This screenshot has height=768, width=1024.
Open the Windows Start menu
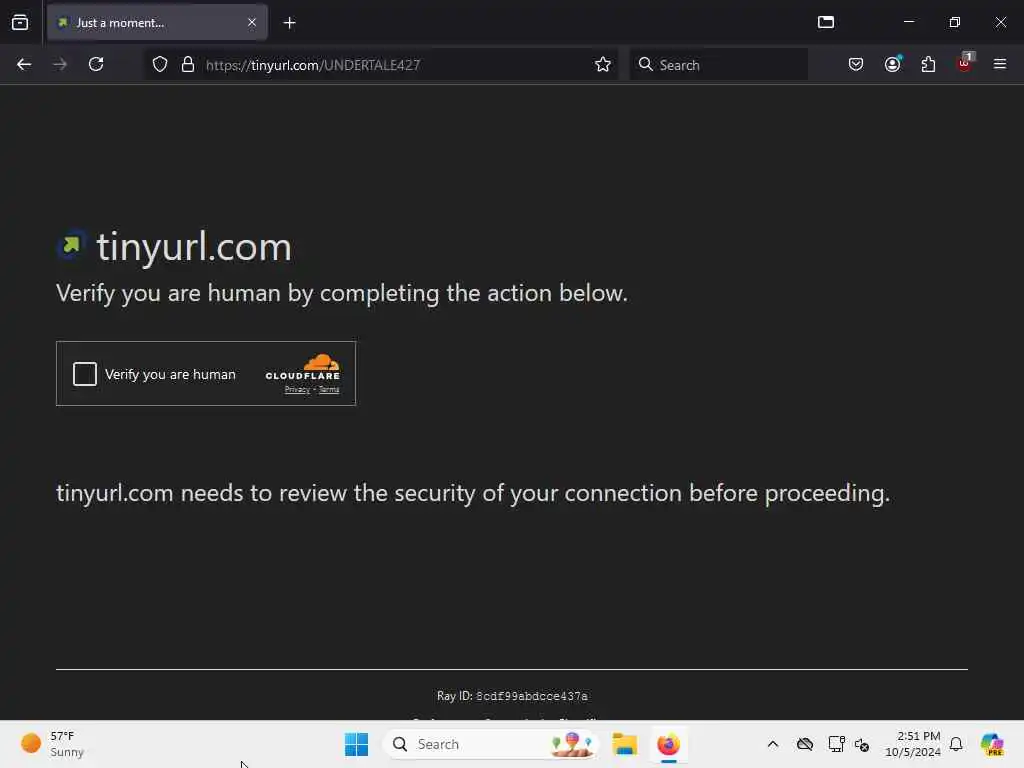pos(357,744)
